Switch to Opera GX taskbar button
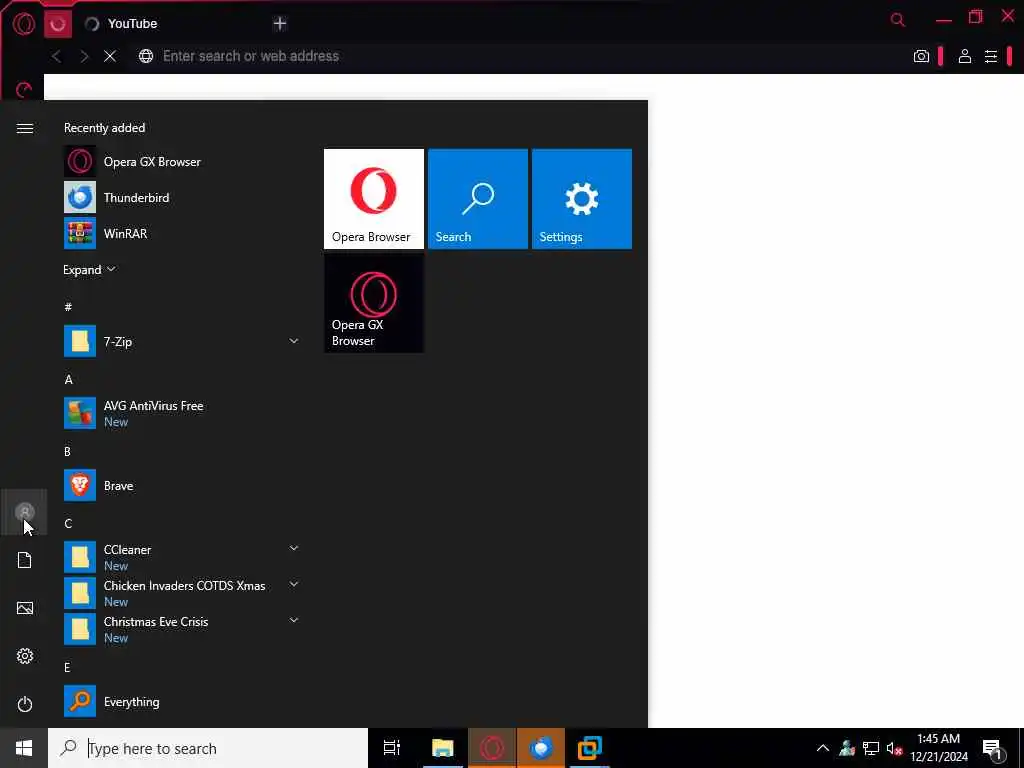Screen dimensions: 1024x768 pyautogui.click(x=492, y=748)
